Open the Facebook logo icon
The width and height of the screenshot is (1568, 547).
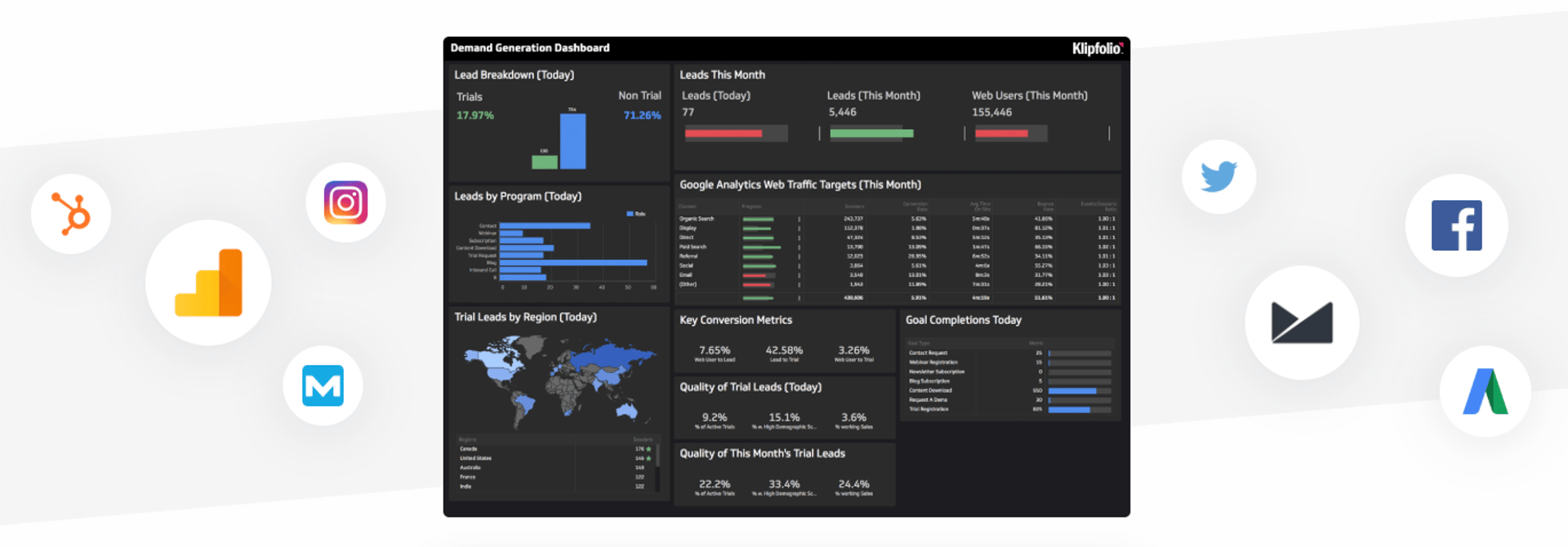pos(1456,225)
